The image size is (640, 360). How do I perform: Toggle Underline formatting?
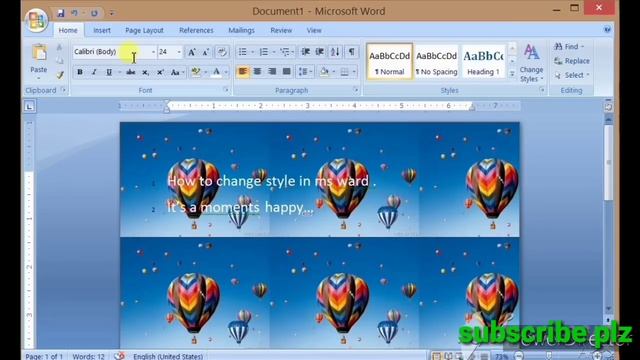click(x=109, y=72)
